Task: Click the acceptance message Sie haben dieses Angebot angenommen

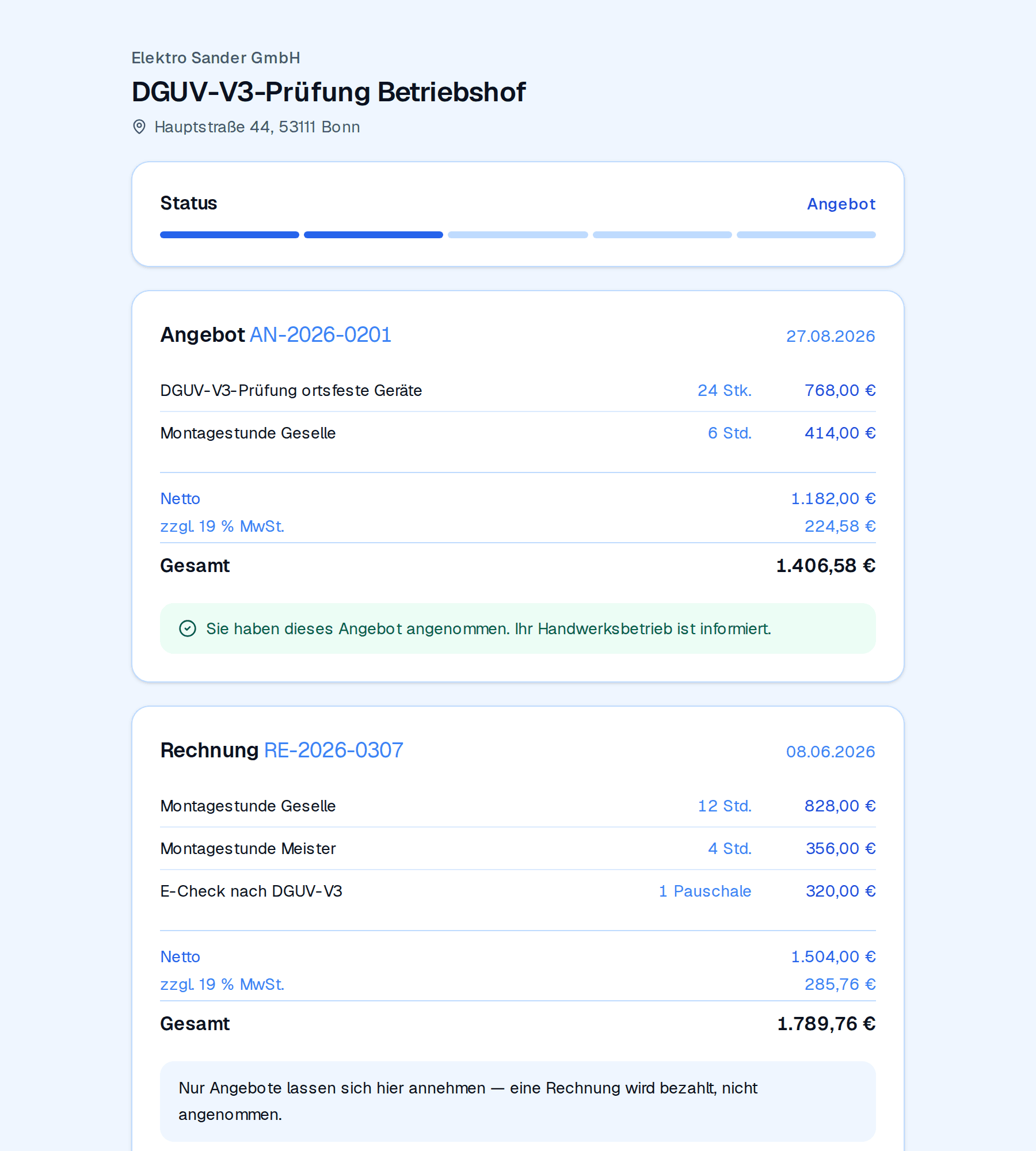Action: pyautogui.click(x=489, y=628)
